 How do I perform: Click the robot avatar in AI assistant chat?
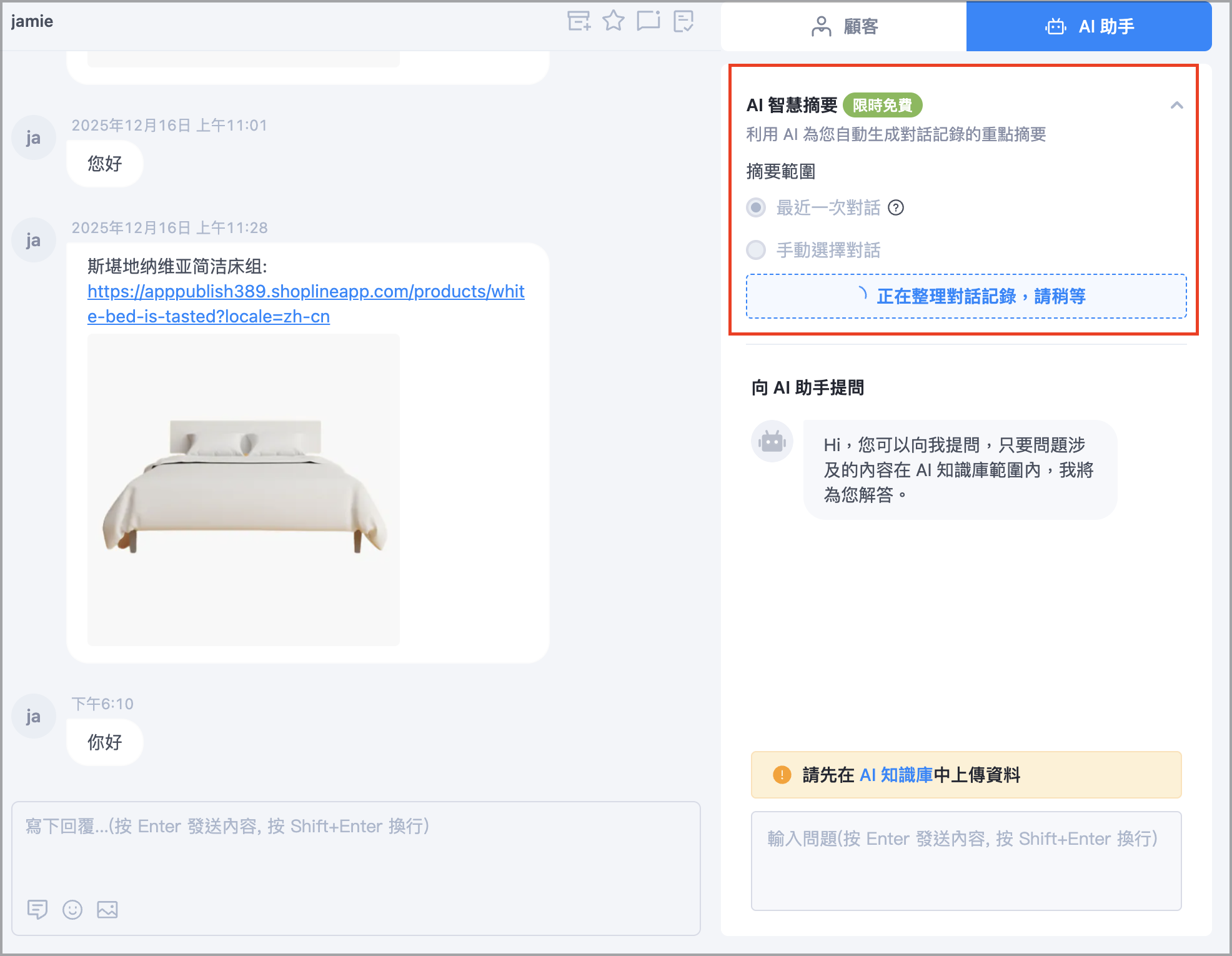pyautogui.click(x=772, y=441)
